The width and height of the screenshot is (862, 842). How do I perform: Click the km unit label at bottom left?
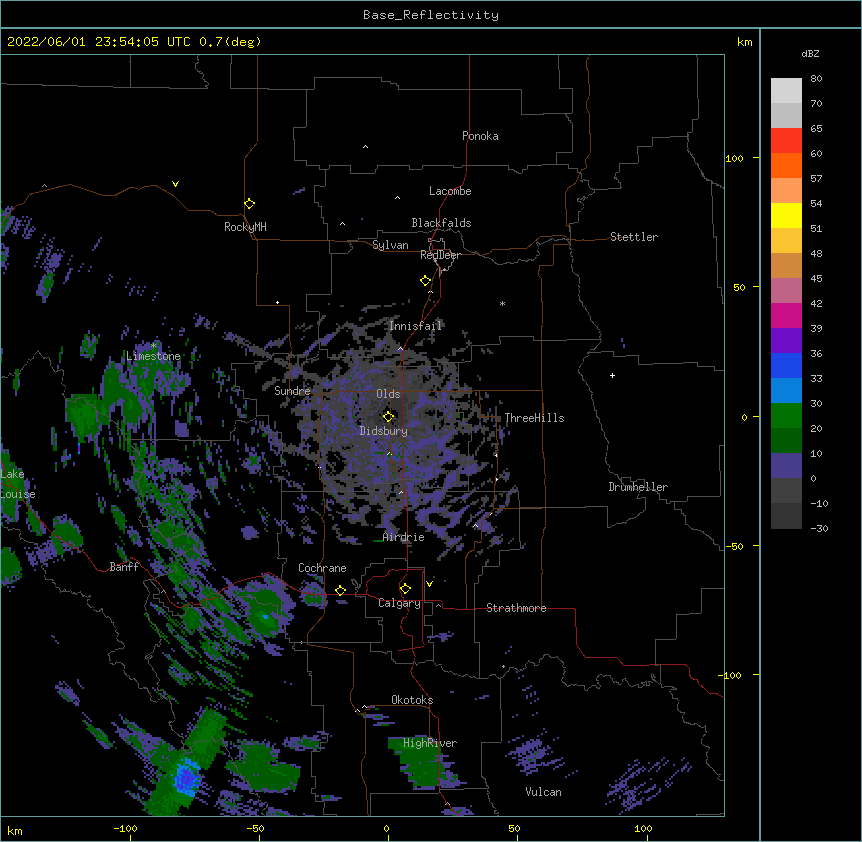pyautogui.click(x=15, y=830)
